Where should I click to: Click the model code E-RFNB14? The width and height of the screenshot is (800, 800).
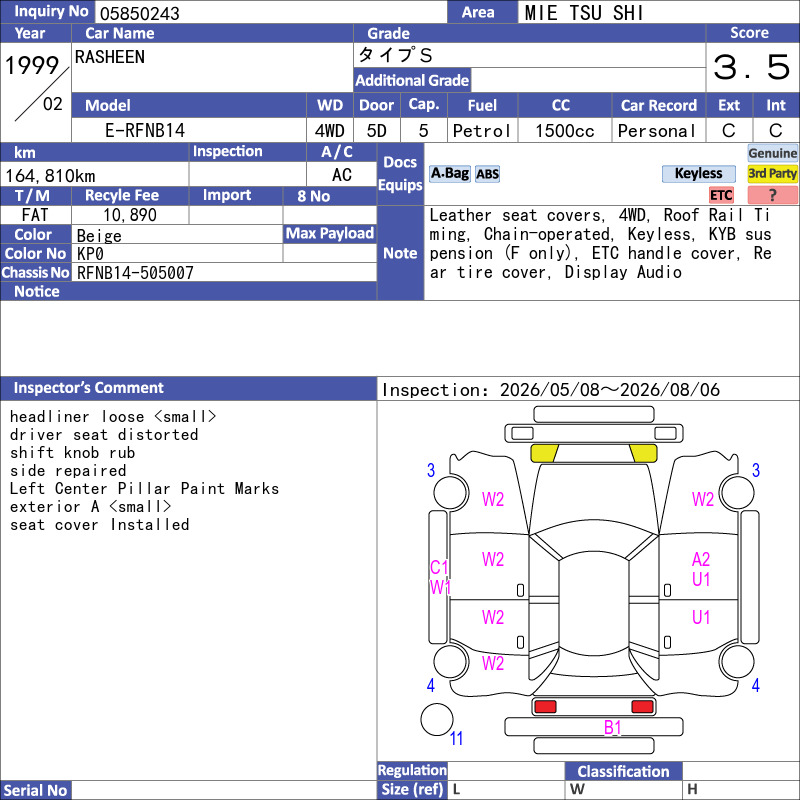pos(145,131)
